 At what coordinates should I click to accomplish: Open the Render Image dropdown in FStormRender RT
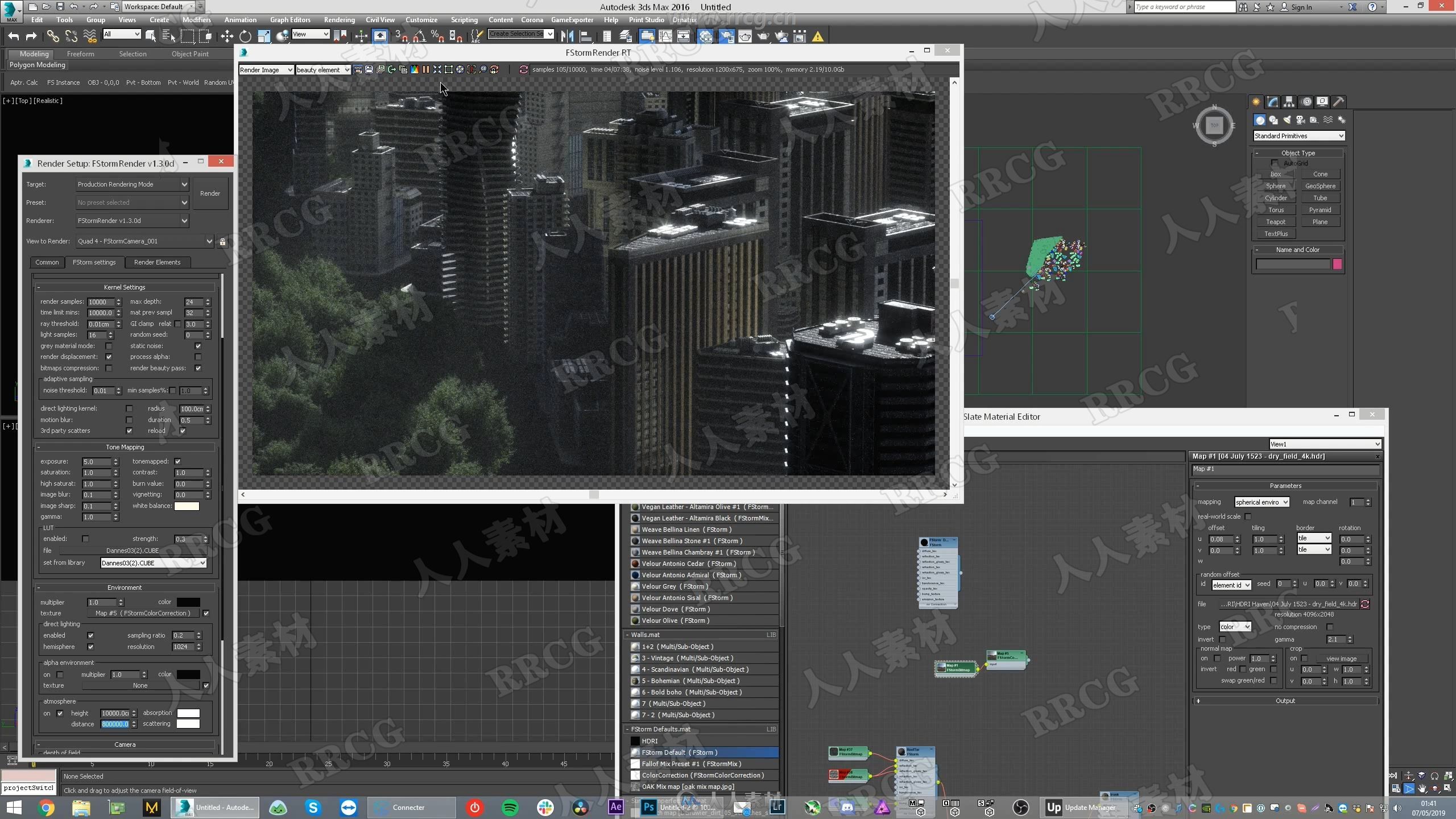point(266,70)
